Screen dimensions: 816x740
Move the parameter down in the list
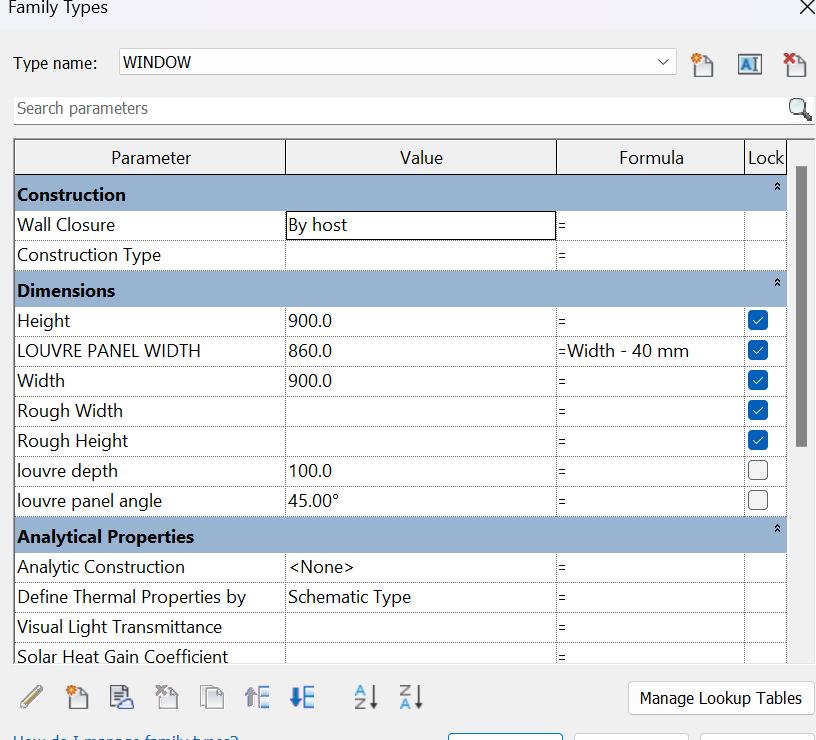tap(302, 697)
